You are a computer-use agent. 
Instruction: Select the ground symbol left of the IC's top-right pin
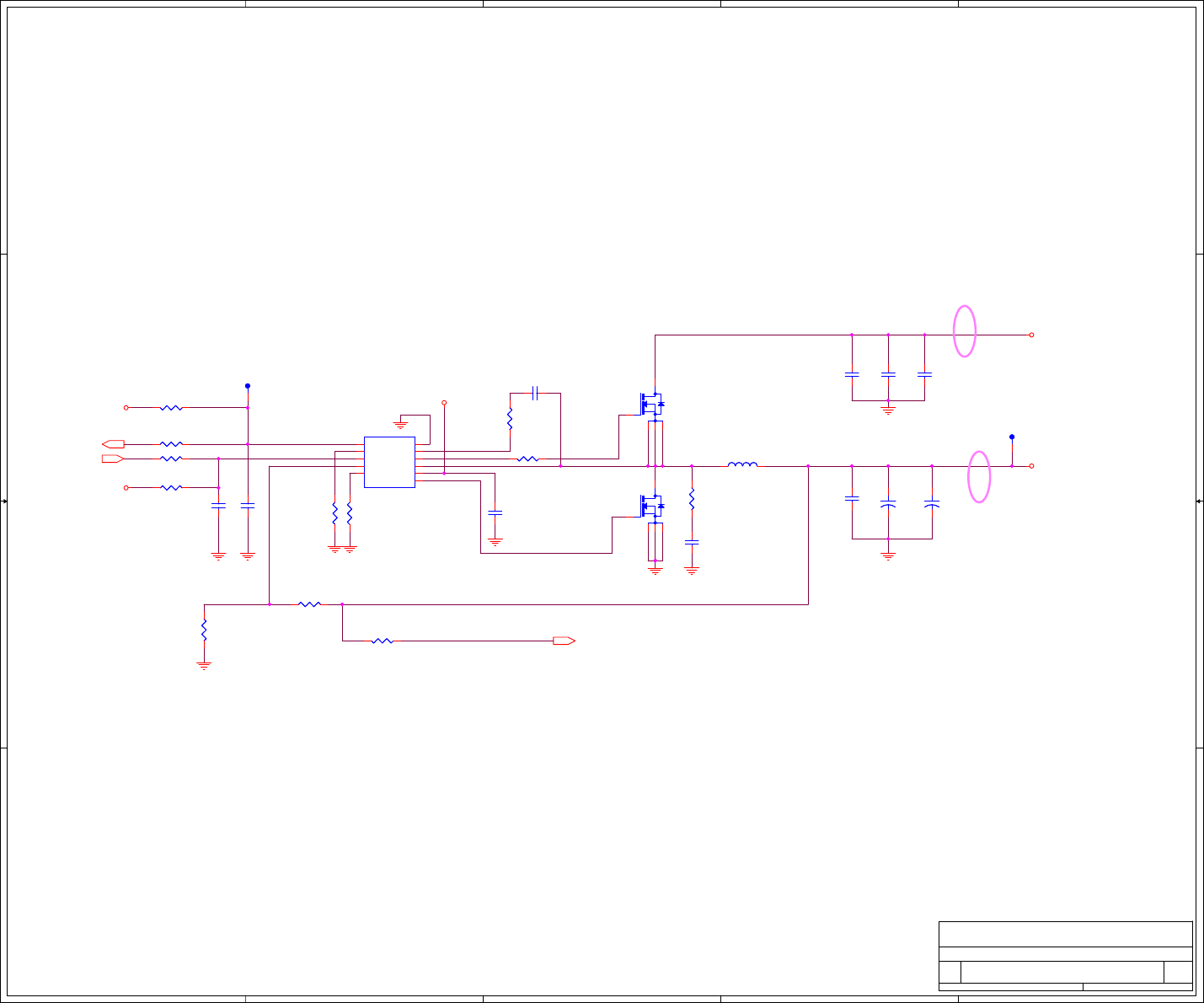[x=401, y=425]
